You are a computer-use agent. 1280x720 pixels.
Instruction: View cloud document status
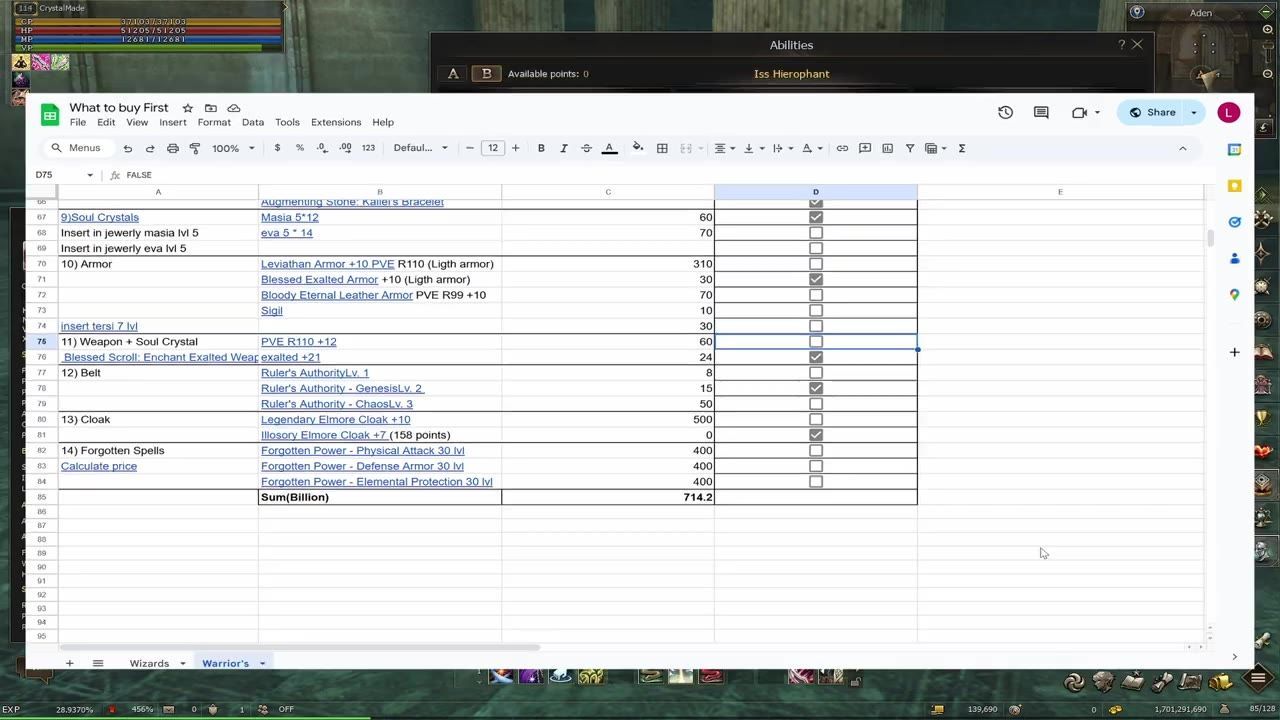[234, 108]
